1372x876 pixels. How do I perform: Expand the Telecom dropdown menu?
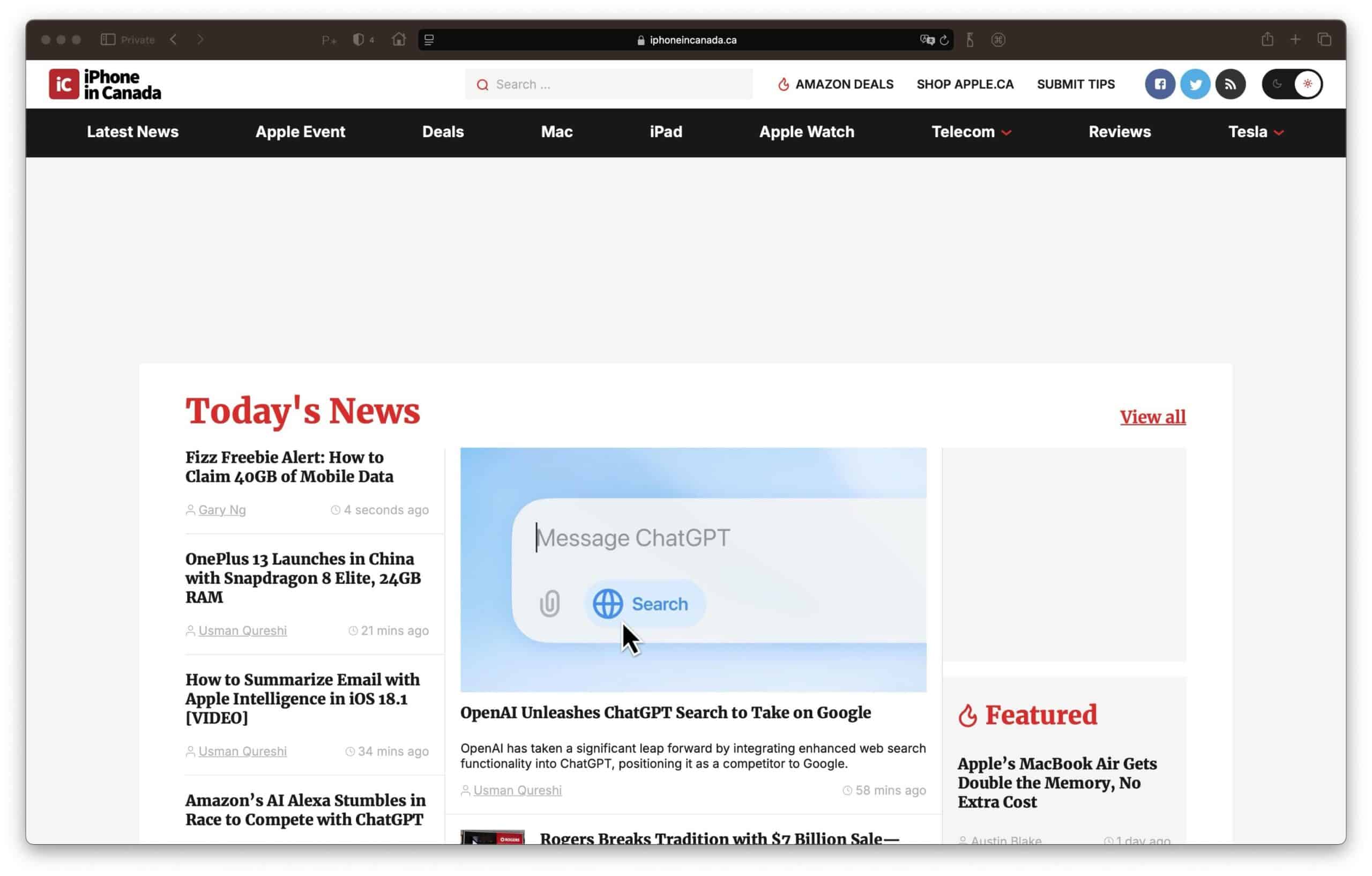click(972, 132)
